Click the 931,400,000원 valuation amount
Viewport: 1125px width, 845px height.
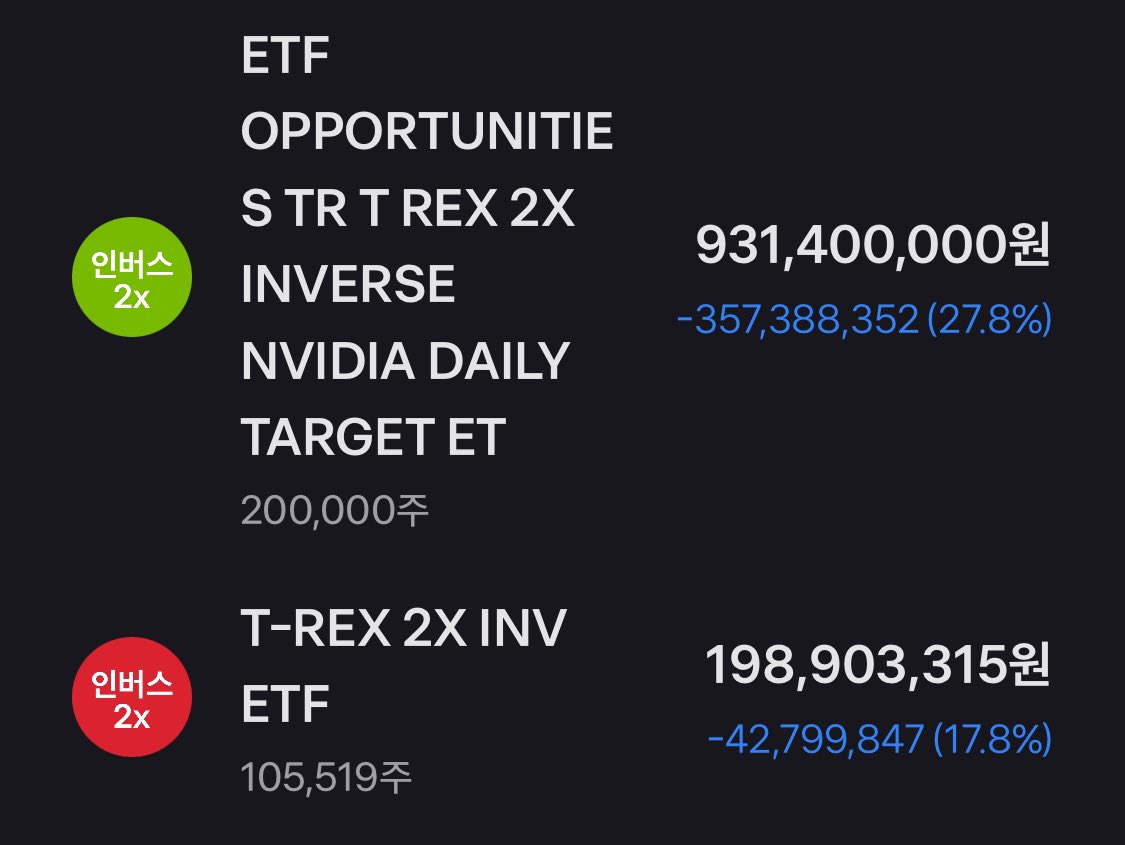pyautogui.click(x=872, y=245)
